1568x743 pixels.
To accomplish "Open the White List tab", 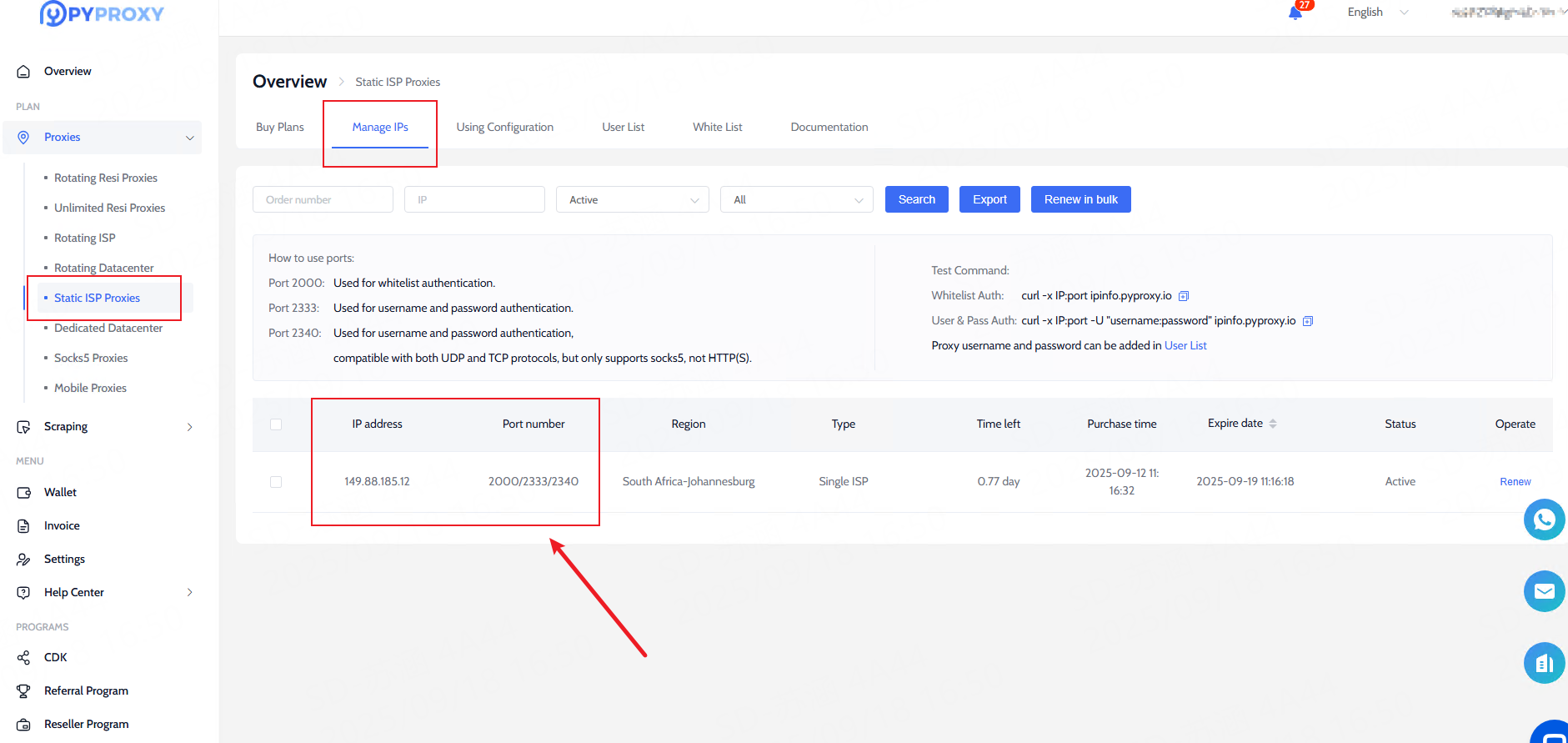I will pos(717,127).
